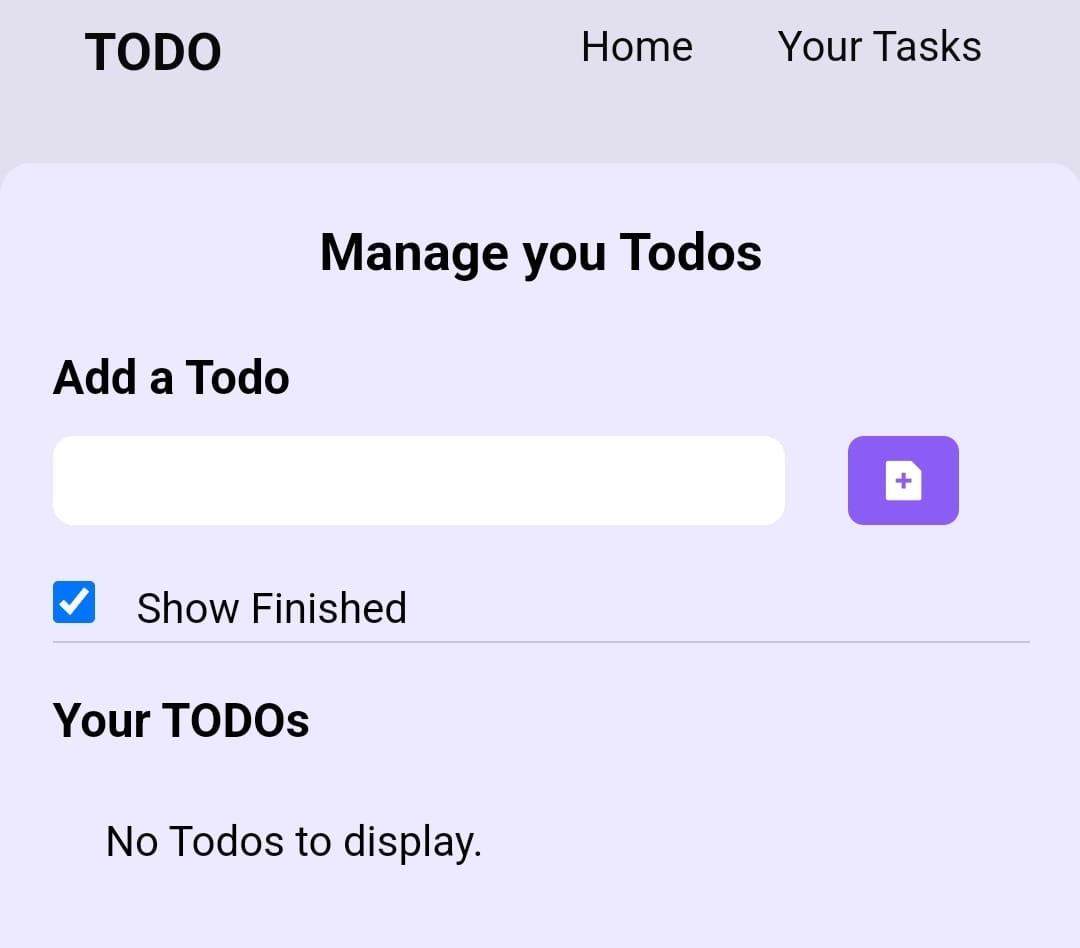Click the Manage you Todos heading
Image resolution: width=1080 pixels, height=948 pixels.
click(x=540, y=252)
